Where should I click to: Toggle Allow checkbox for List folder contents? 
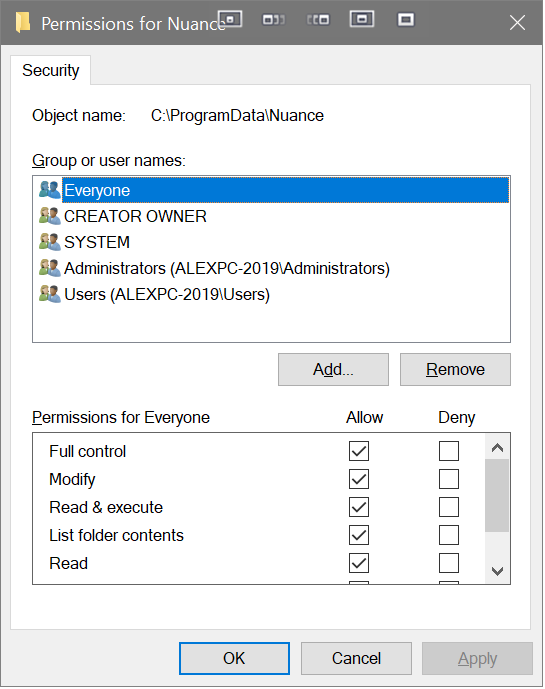pyautogui.click(x=359, y=535)
